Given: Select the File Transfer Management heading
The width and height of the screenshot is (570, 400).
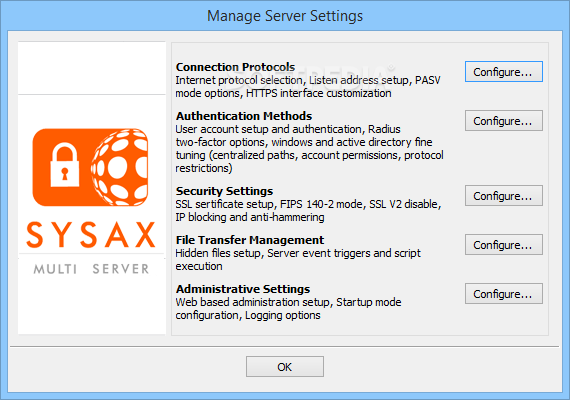Looking at the screenshot, I should coord(250,240).
